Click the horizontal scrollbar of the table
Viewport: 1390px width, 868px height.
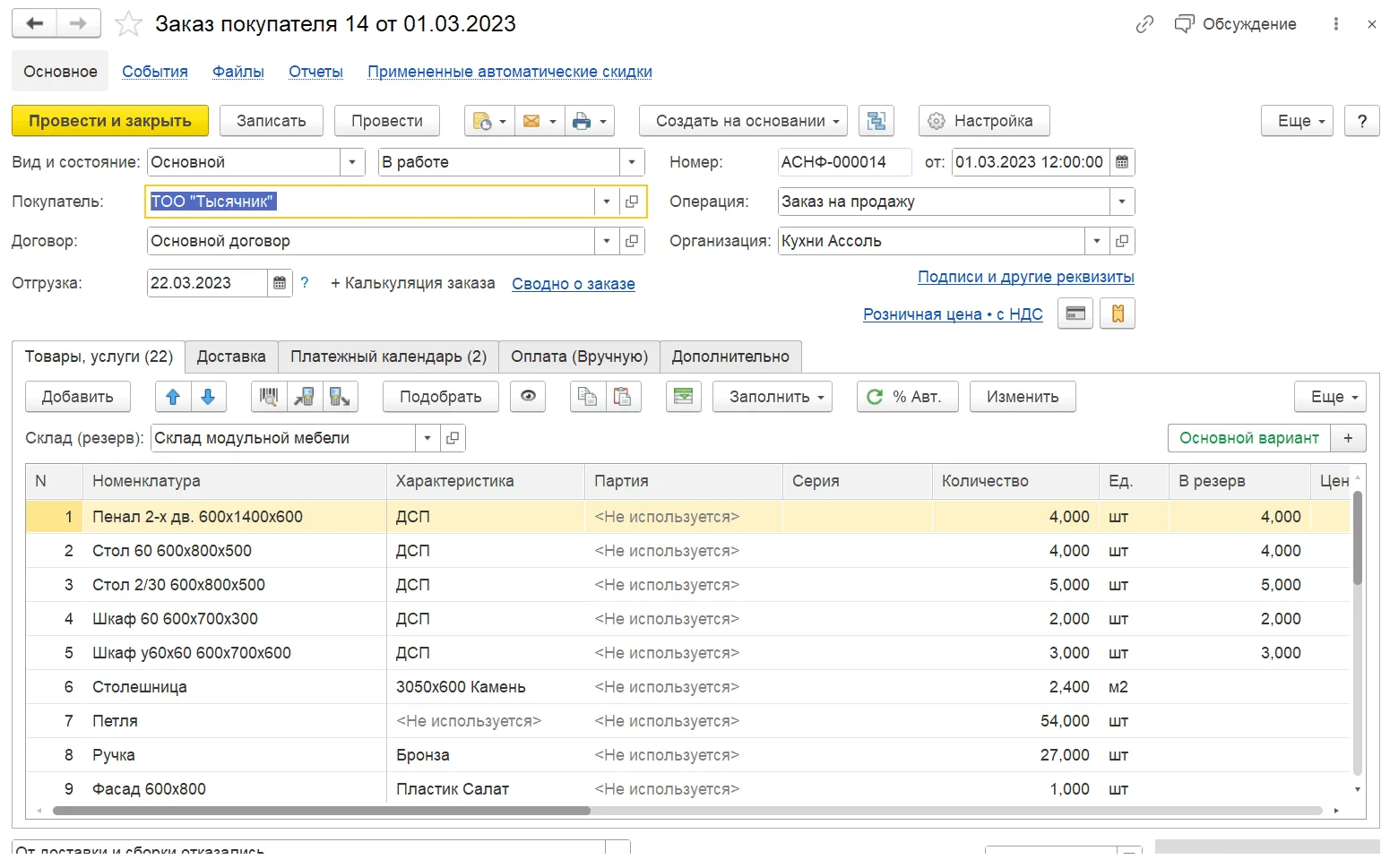coord(322,811)
